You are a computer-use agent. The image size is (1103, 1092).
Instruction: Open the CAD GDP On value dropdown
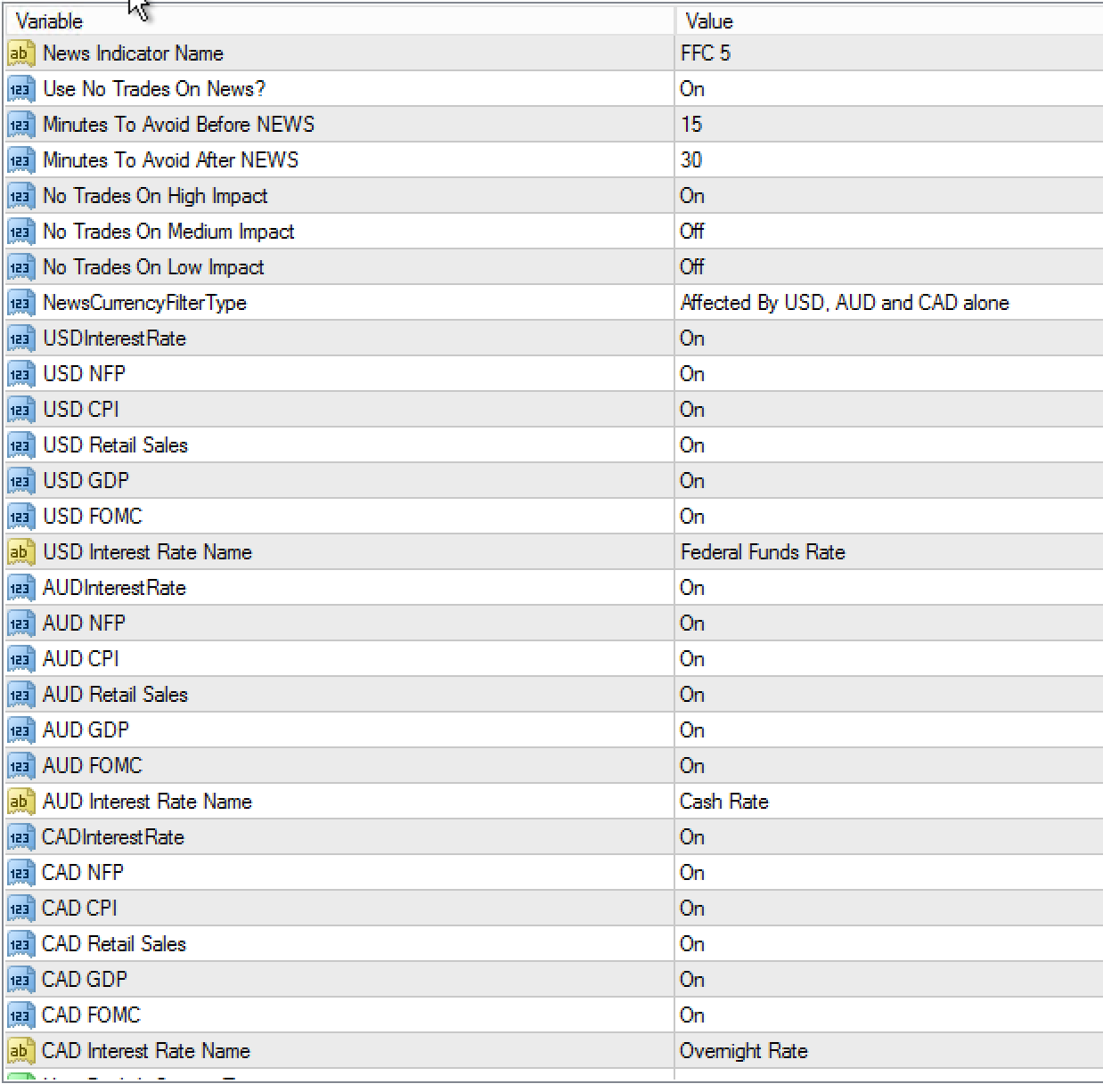click(x=692, y=980)
